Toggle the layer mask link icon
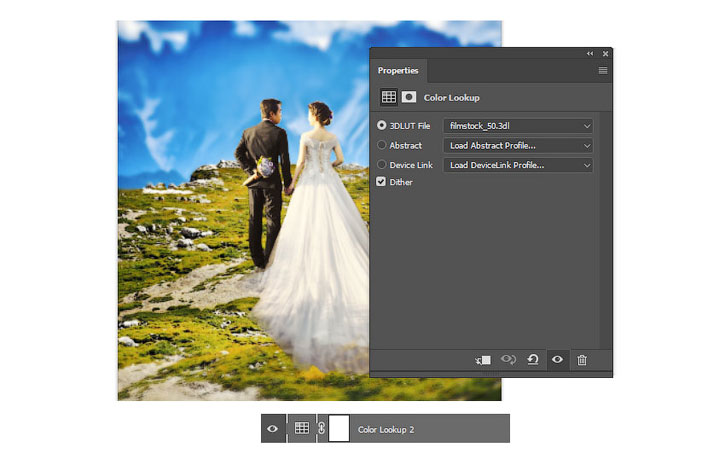 coord(322,428)
